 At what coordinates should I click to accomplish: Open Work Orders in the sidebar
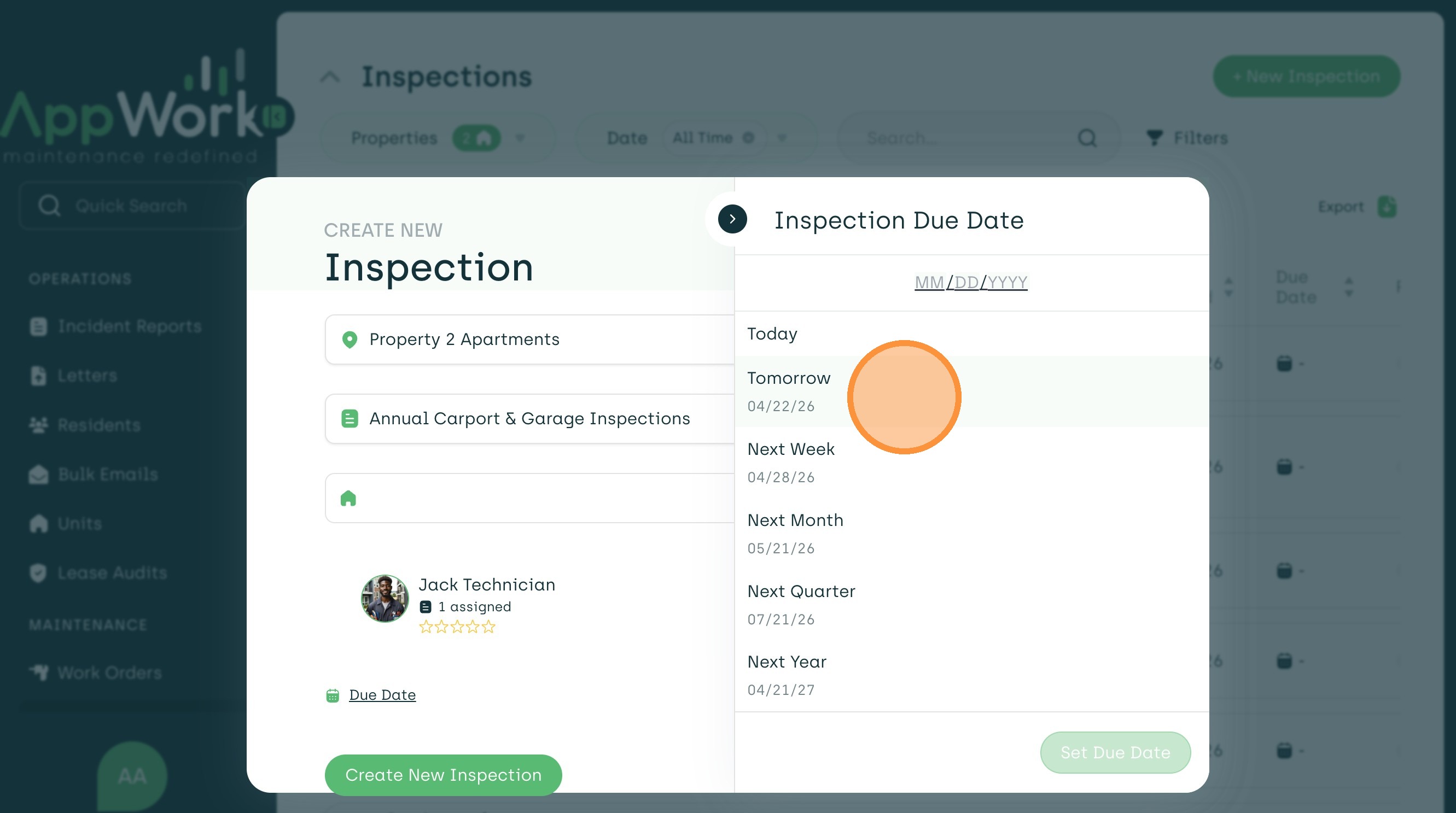click(109, 673)
